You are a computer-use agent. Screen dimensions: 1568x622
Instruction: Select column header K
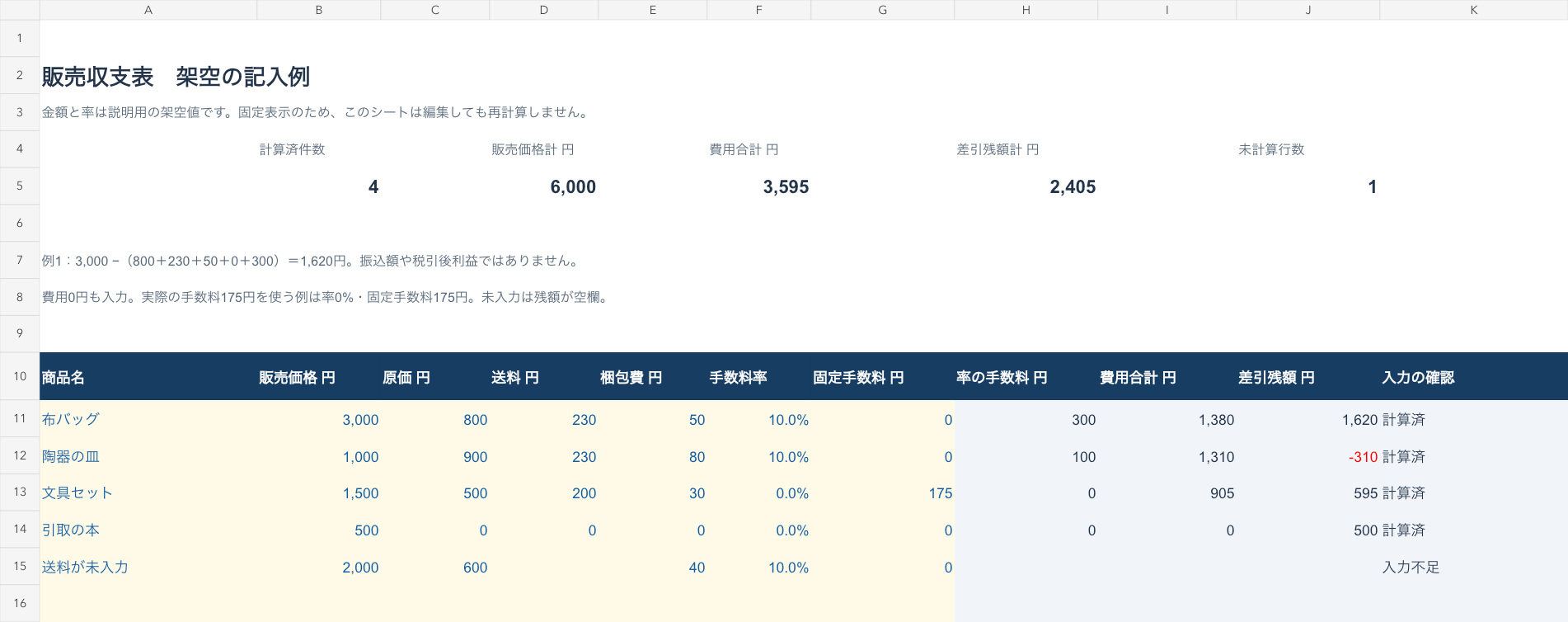click(x=1473, y=10)
